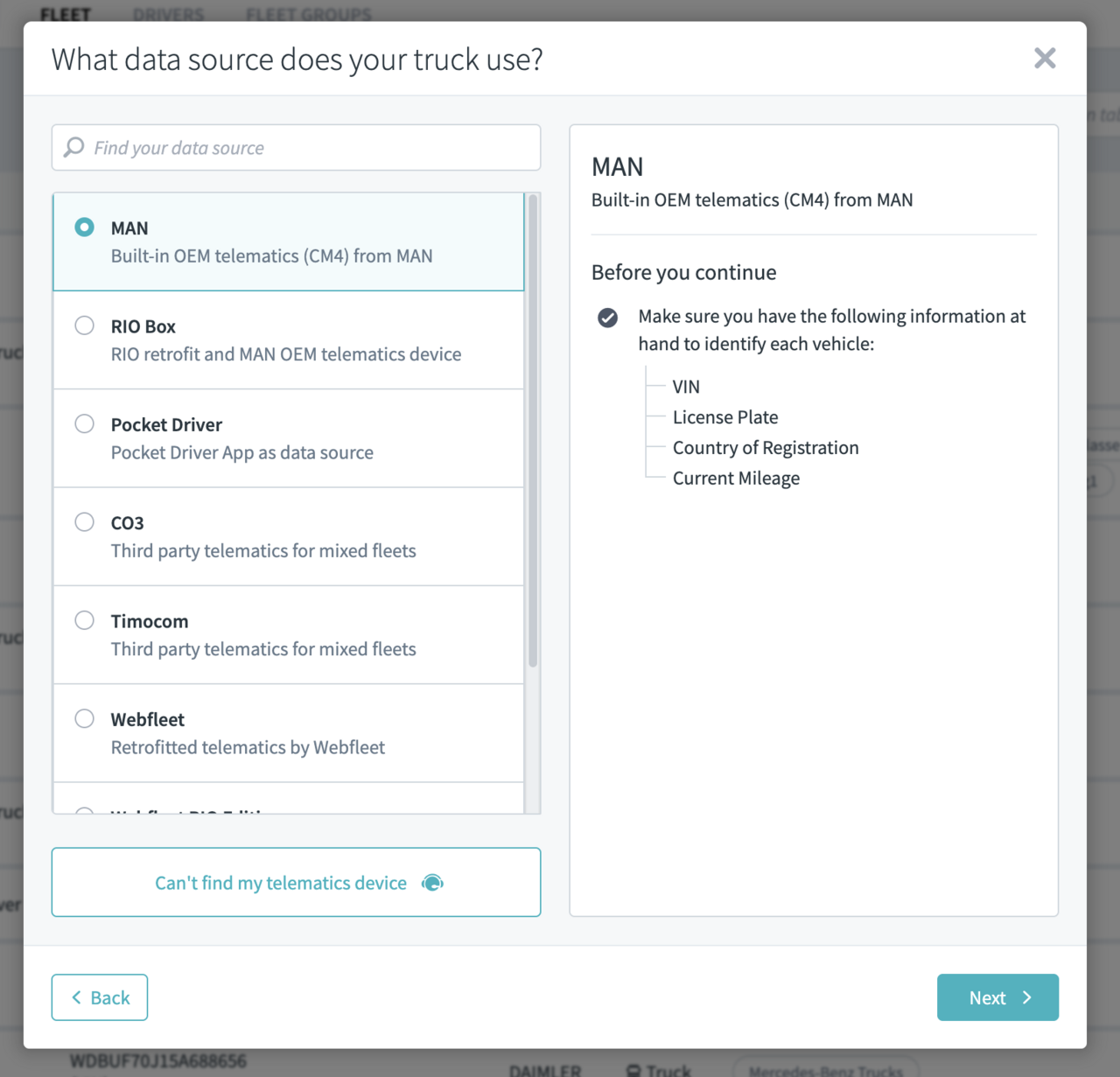The width and height of the screenshot is (1120, 1077).
Task: Click the headset support icon
Action: 432,883
